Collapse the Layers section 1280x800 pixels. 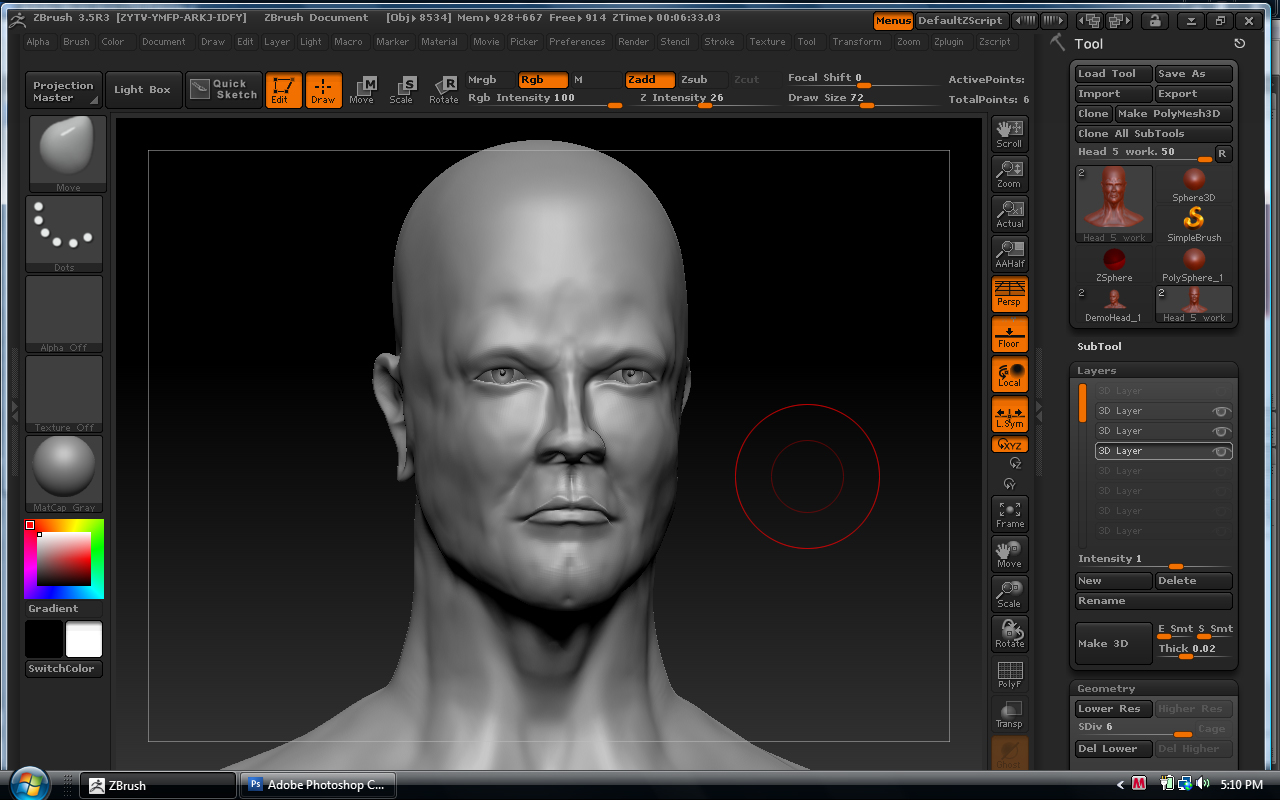pyautogui.click(x=1096, y=371)
